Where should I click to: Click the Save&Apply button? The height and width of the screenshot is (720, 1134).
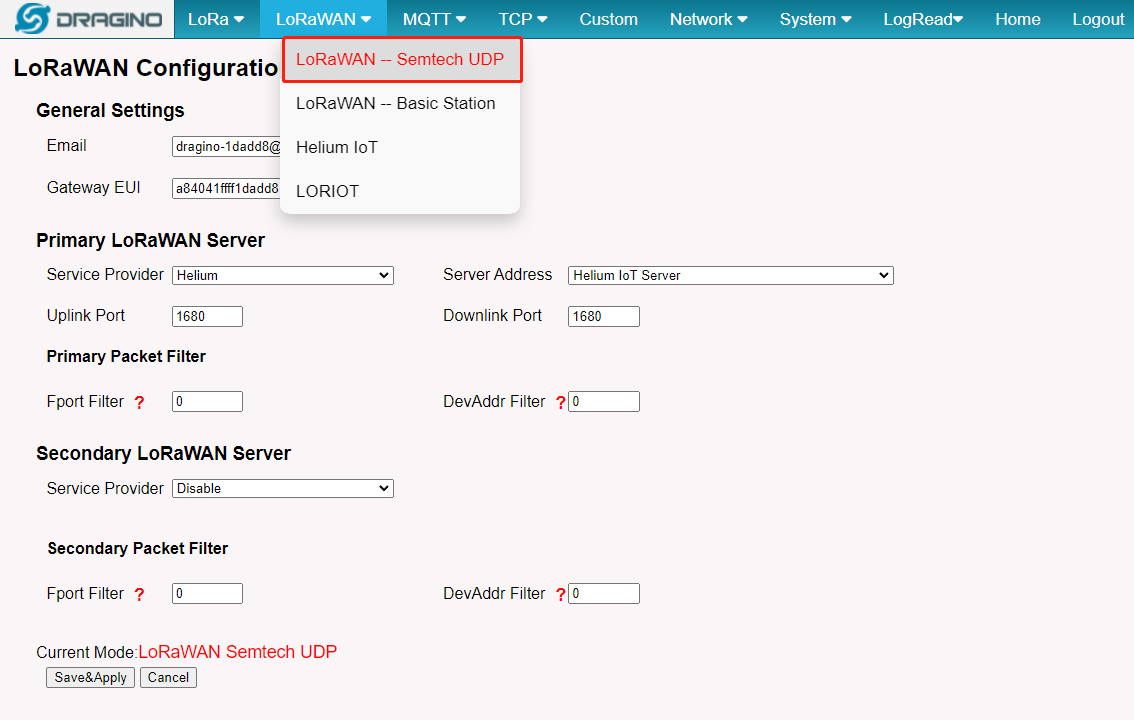90,677
